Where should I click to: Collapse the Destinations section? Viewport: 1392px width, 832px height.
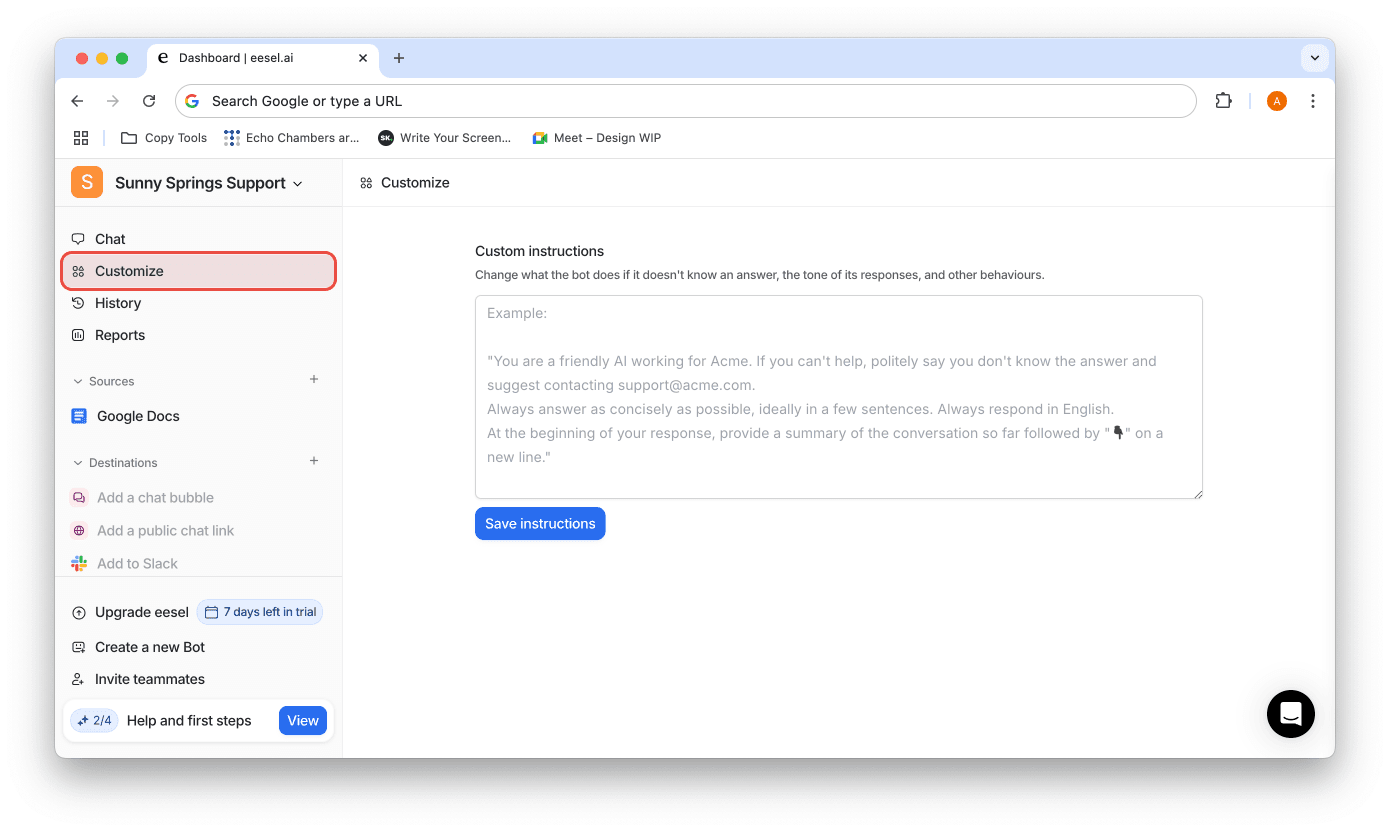(78, 463)
